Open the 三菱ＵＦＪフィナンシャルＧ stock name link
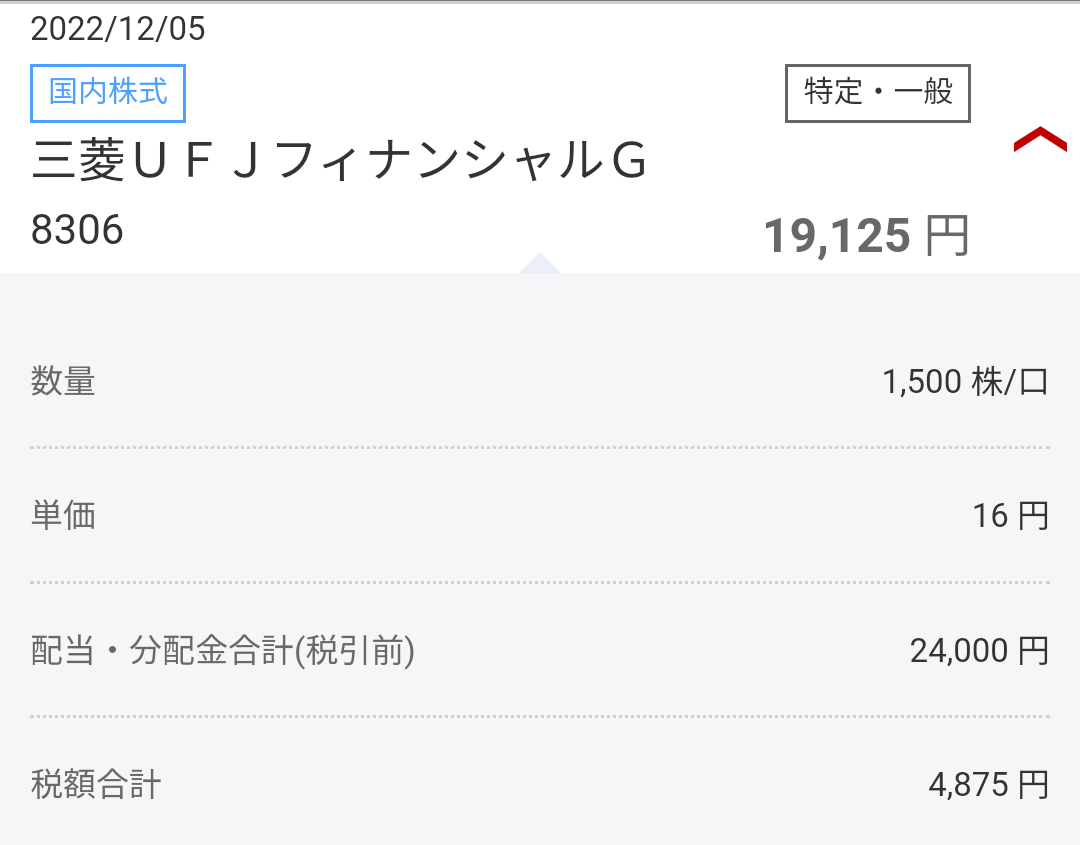The height and width of the screenshot is (845, 1080). pos(340,160)
